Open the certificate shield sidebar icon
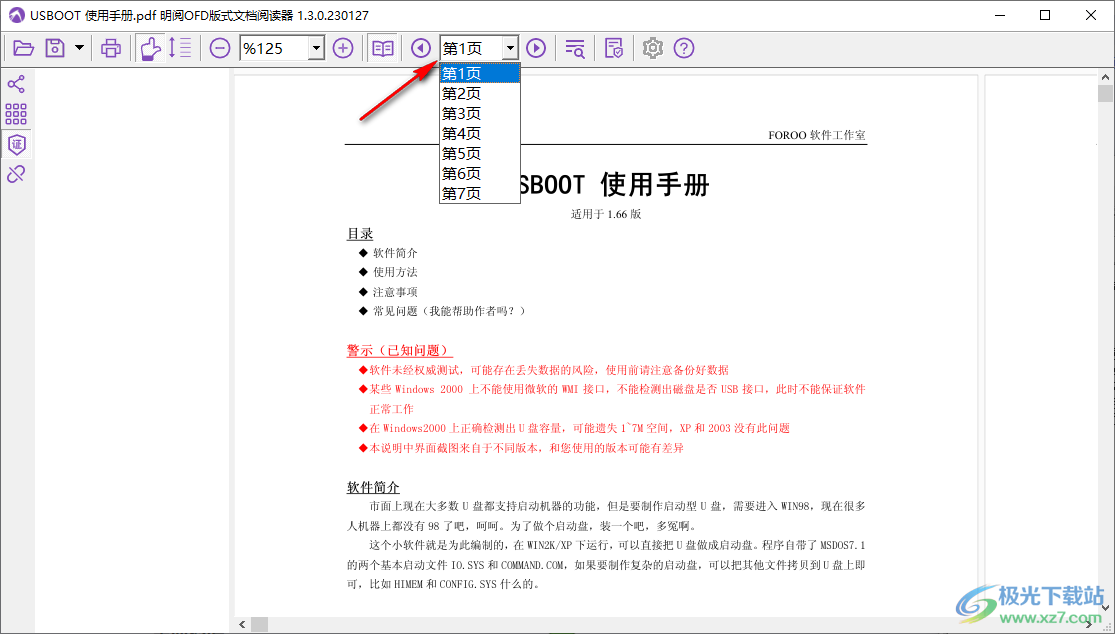This screenshot has height=634, width=1115. pyautogui.click(x=16, y=144)
